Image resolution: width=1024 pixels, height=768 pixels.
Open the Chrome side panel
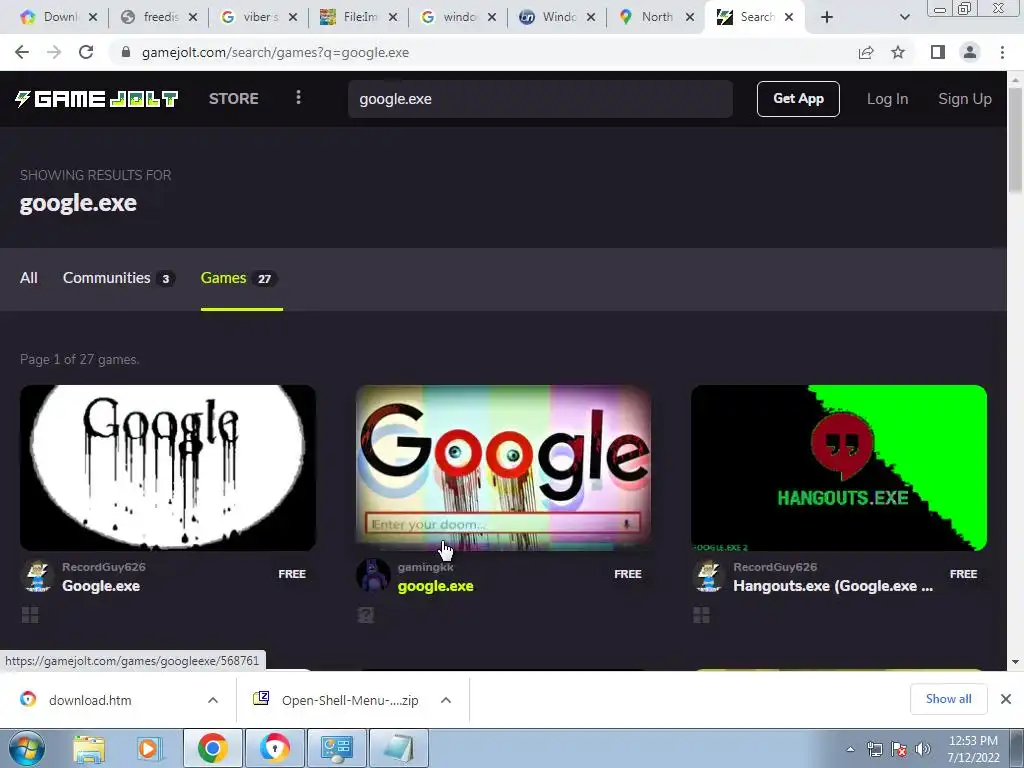pyautogui.click(x=938, y=52)
